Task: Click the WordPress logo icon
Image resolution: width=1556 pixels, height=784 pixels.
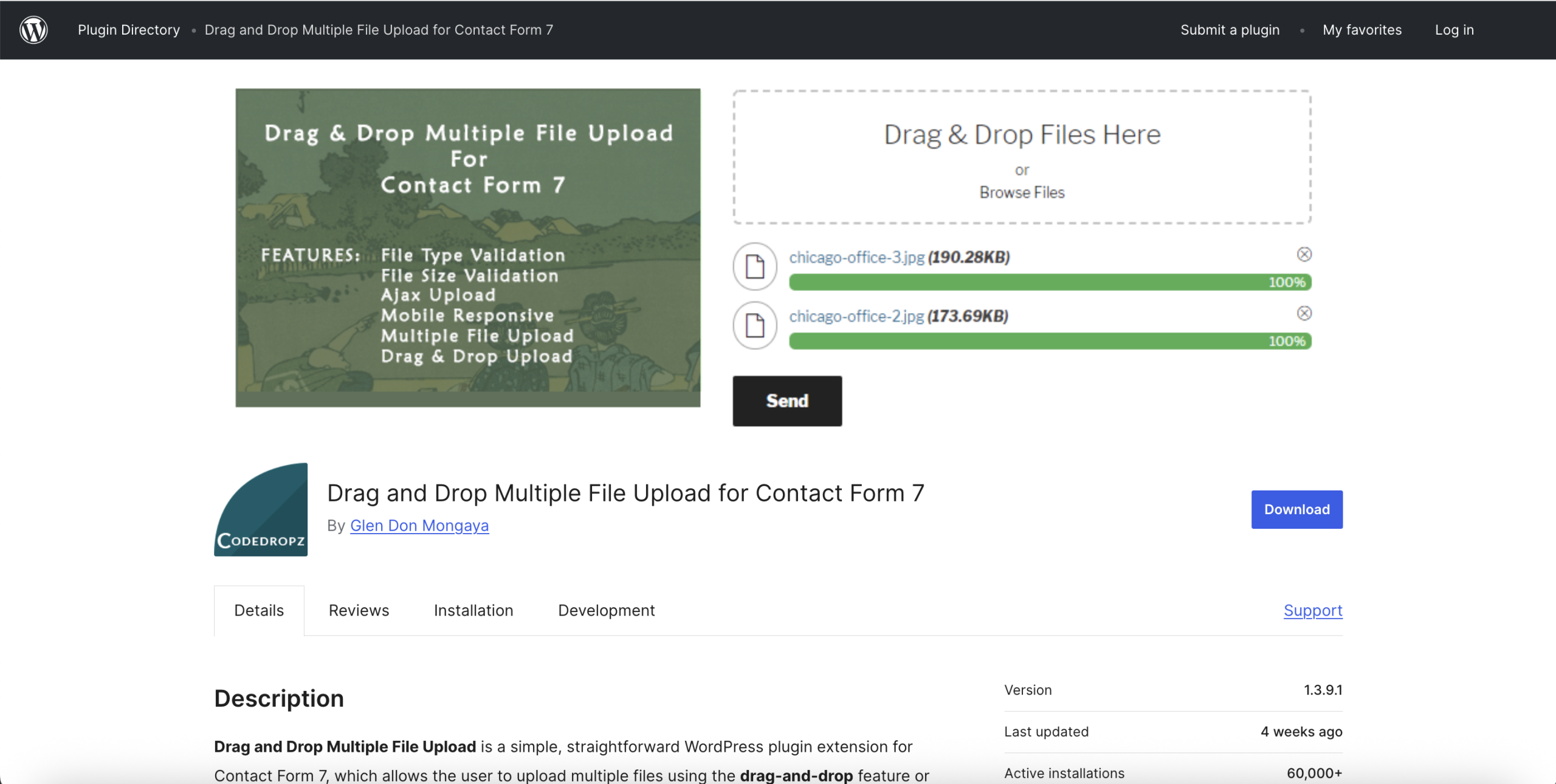Action: click(x=33, y=30)
